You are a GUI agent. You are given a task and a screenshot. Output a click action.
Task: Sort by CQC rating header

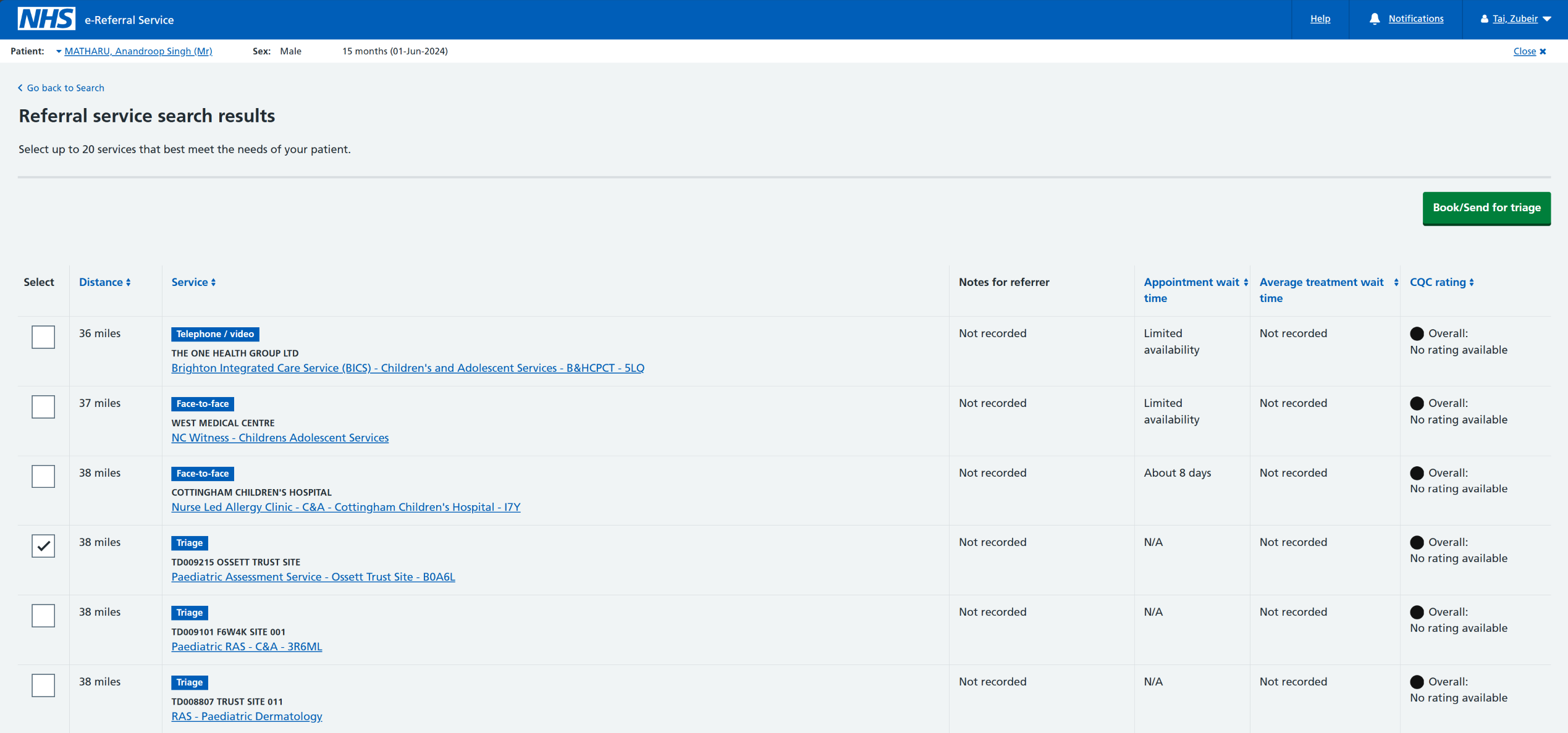pos(1438,282)
